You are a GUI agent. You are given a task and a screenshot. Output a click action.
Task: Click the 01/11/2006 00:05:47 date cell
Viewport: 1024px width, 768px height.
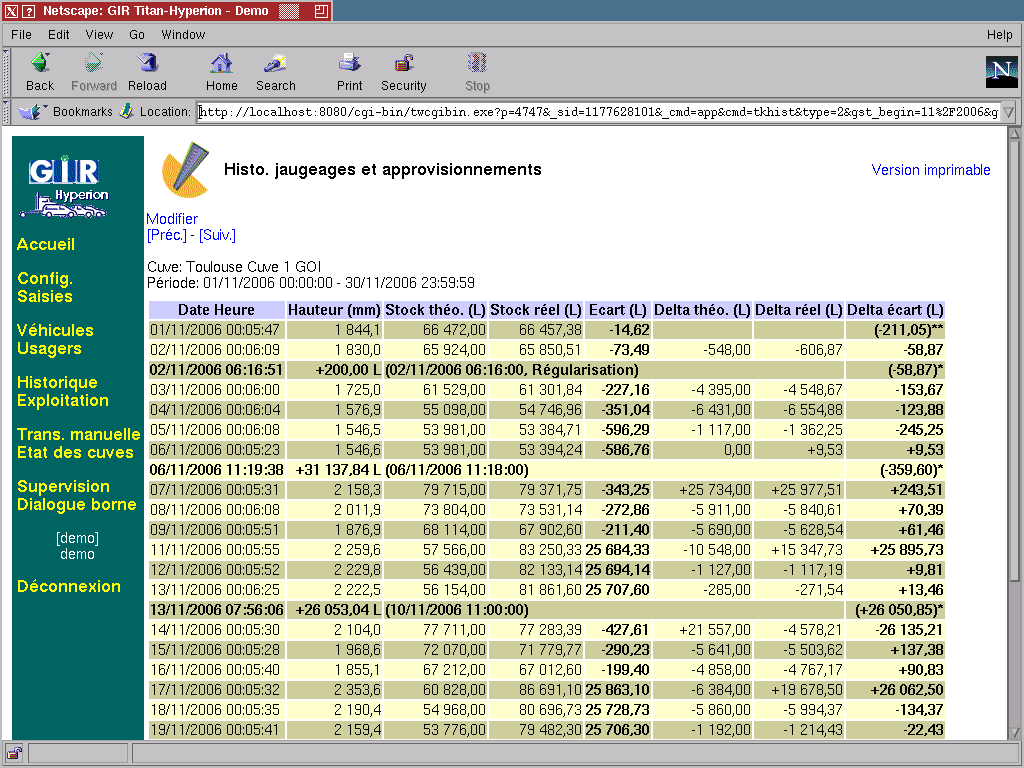point(216,330)
